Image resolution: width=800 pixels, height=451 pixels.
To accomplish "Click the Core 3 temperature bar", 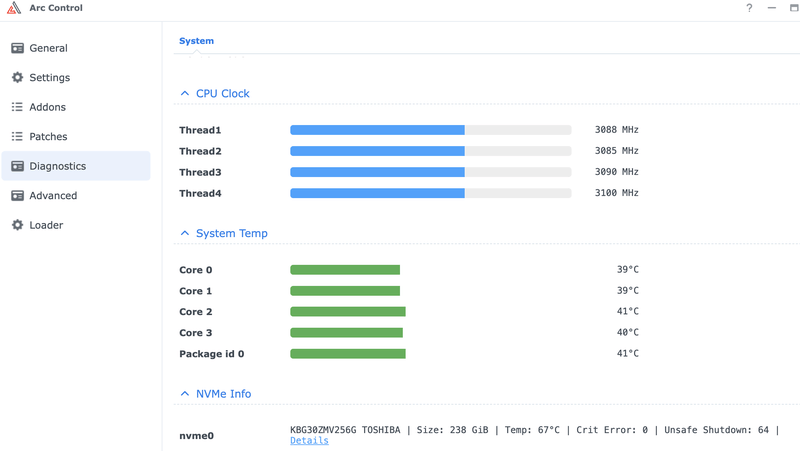I will (346, 333).
